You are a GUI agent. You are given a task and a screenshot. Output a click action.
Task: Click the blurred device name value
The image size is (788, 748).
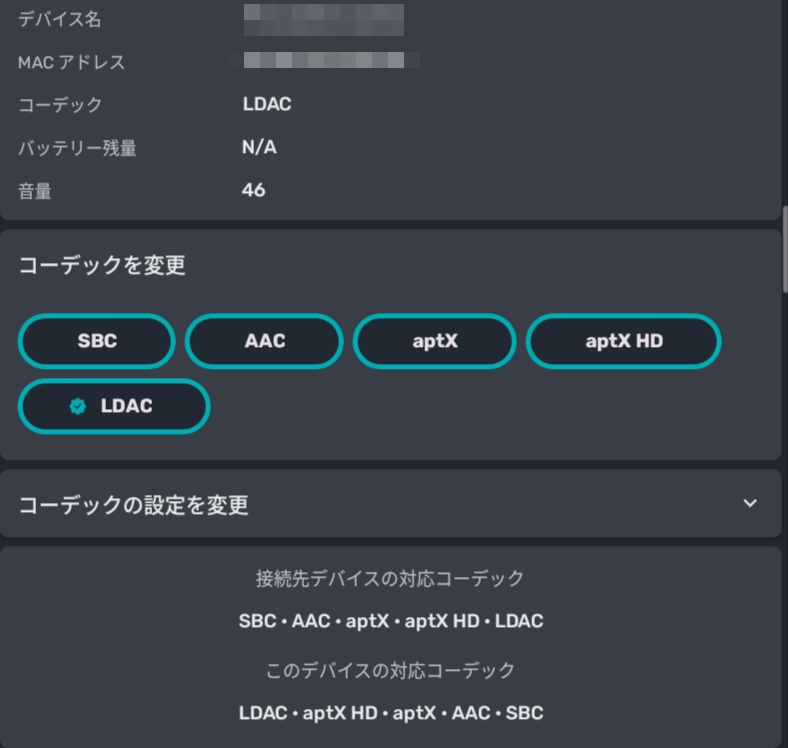[324, 19]
